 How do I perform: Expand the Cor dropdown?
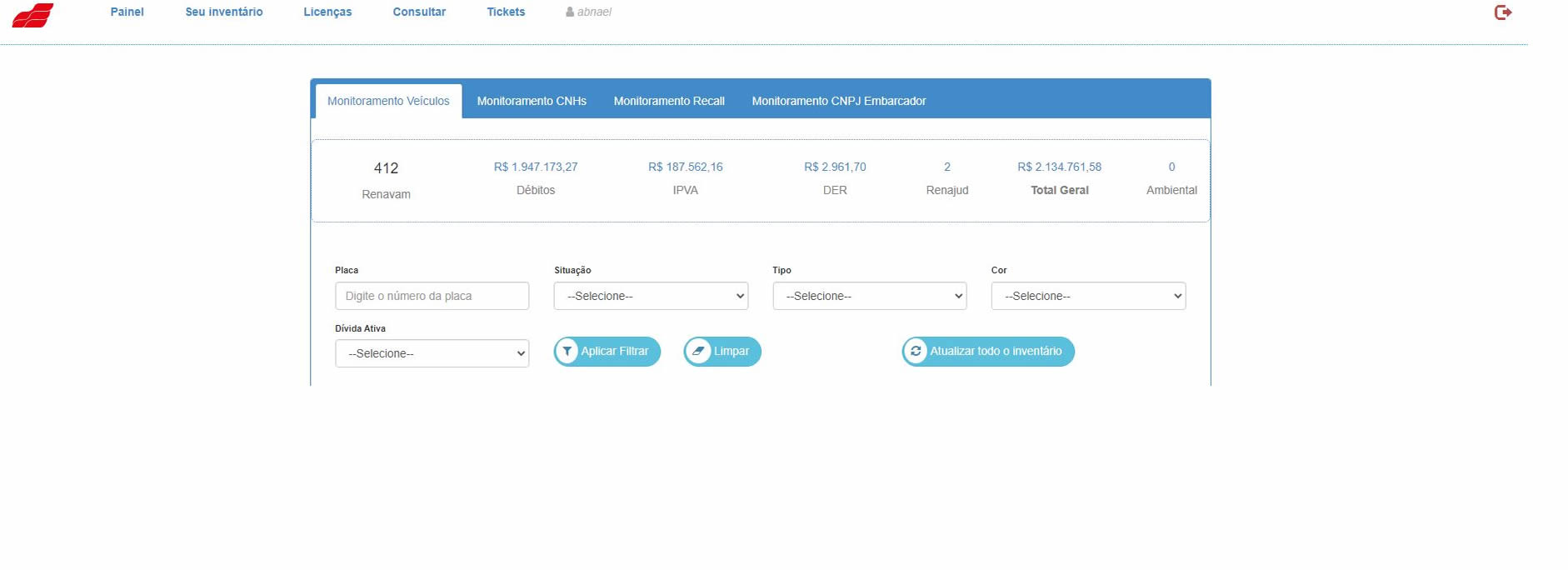(x=1088, y=296)
